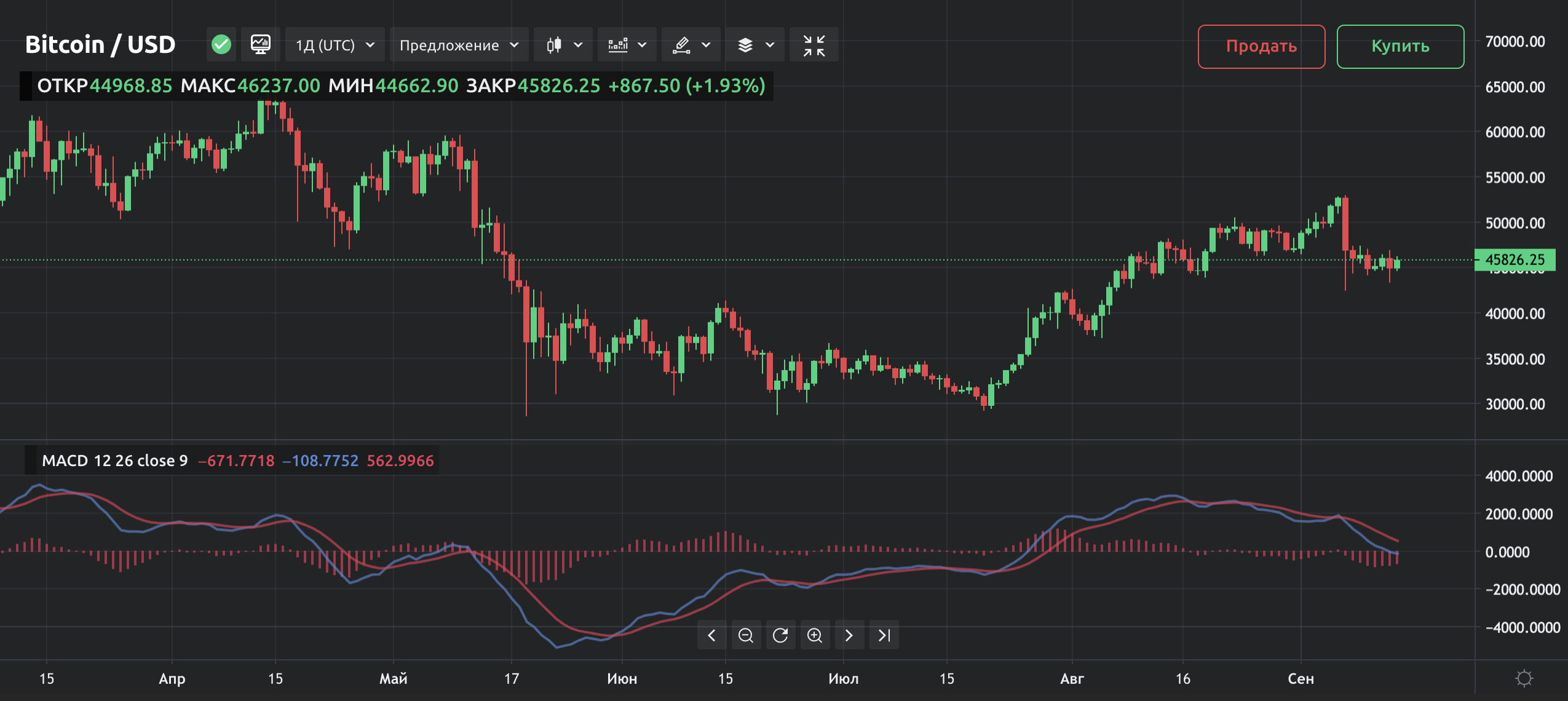Click the Сен label on time axis
Image resolution: width=1568 pixels, height=701 pixels.
click(x=1301, y=679)
